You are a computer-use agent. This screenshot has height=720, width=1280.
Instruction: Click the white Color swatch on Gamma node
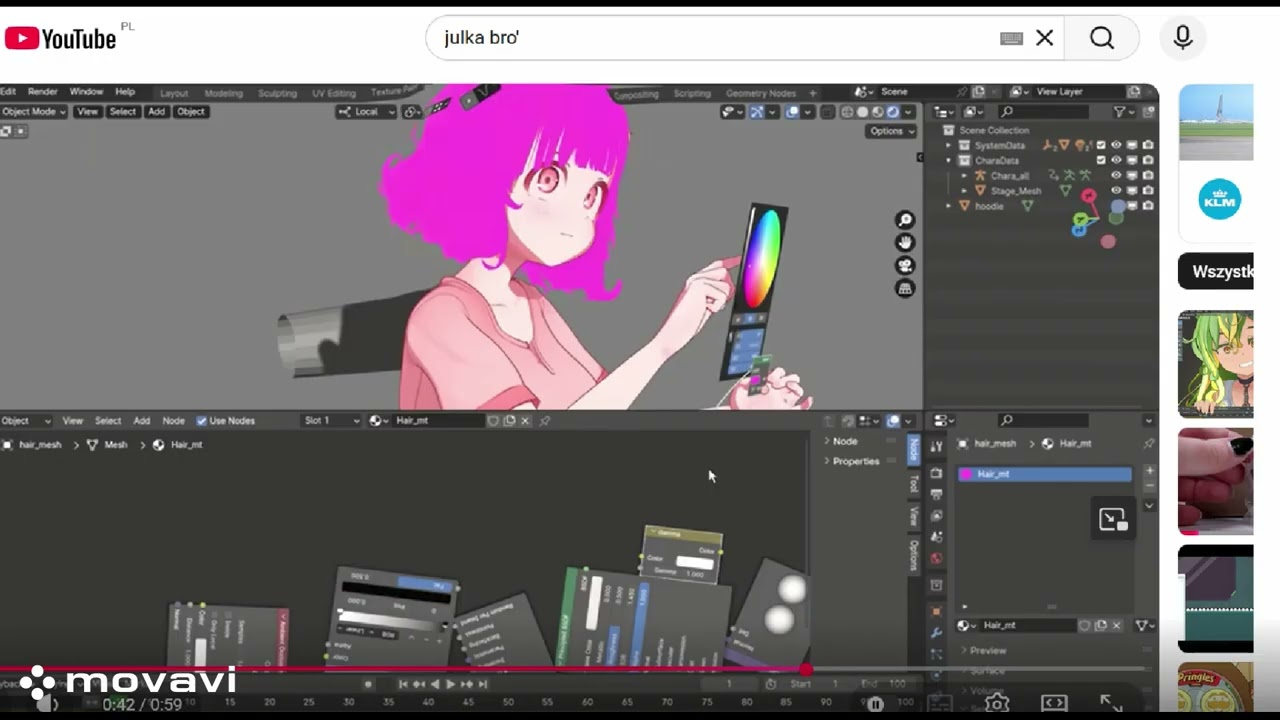(x=694, y=563)
